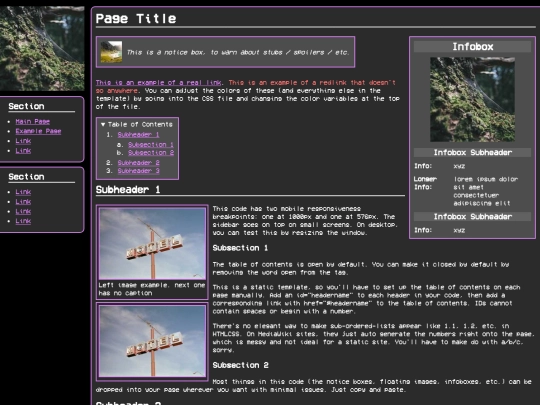Click the 'Longer Info:' label in Infobox

click(x=425, y=183)
